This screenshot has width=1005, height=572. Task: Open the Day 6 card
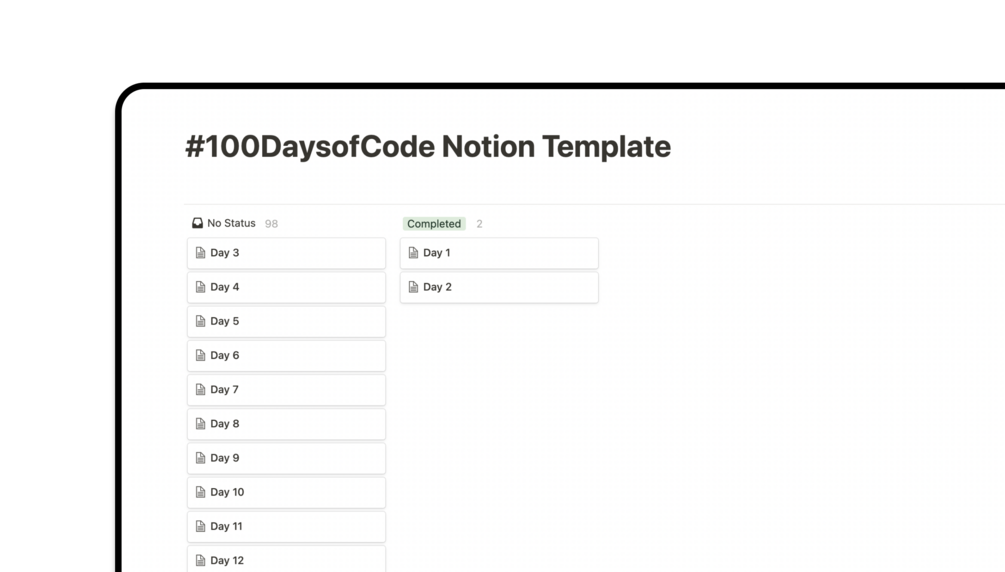(286, 355)
